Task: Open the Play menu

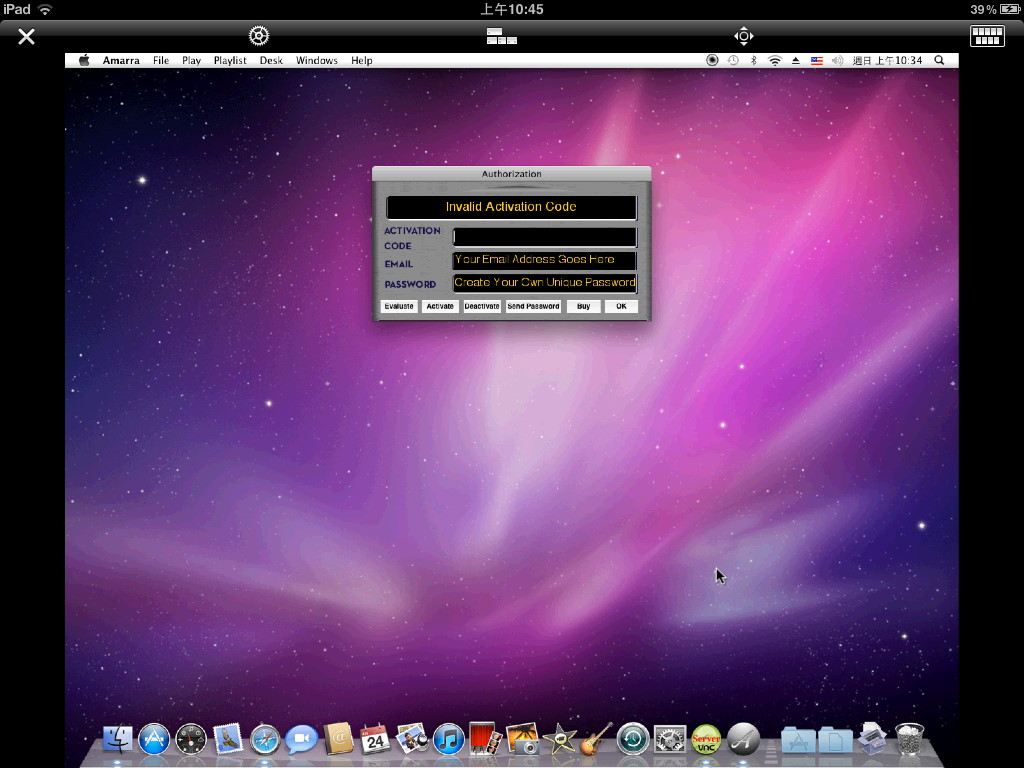Action: 191,60
